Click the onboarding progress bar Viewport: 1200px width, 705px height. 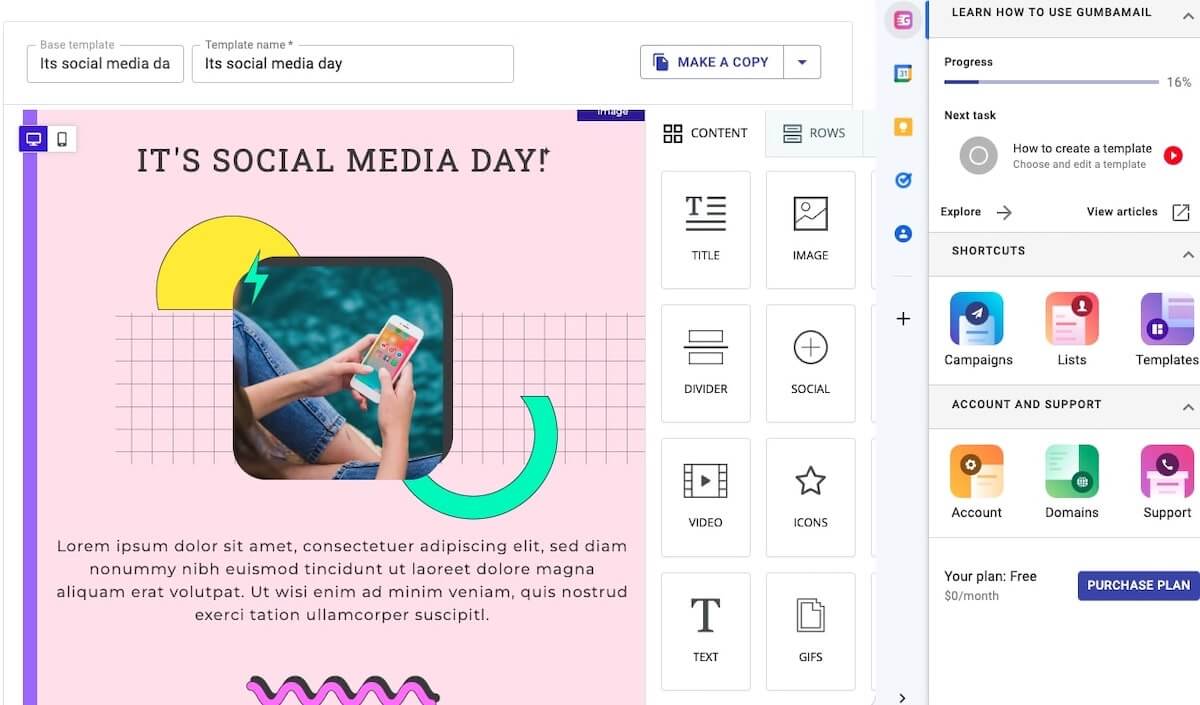point(1050,82)
